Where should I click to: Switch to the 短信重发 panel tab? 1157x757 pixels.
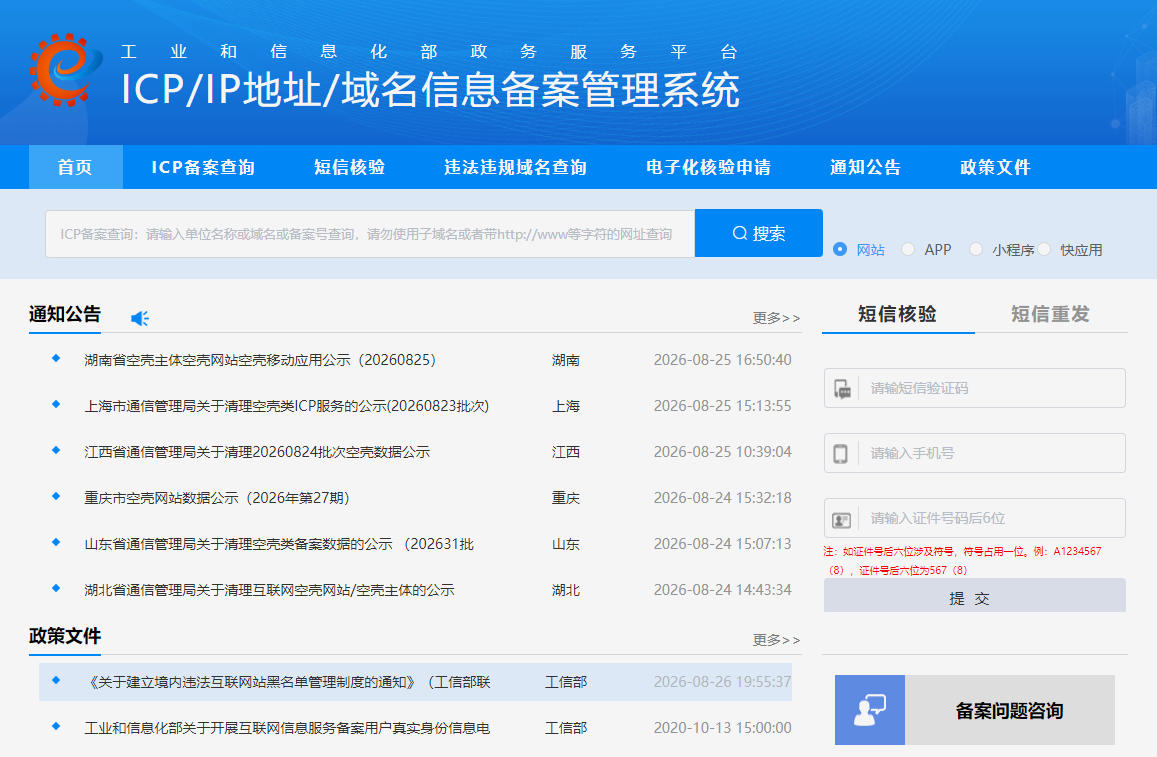click(1050, 314)
